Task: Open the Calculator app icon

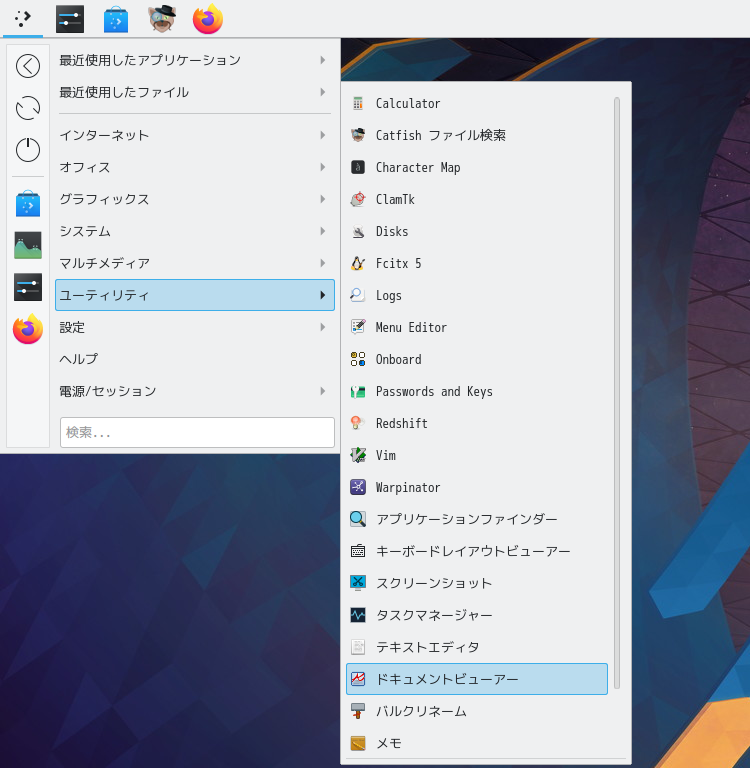Action: tap(358, 103)
